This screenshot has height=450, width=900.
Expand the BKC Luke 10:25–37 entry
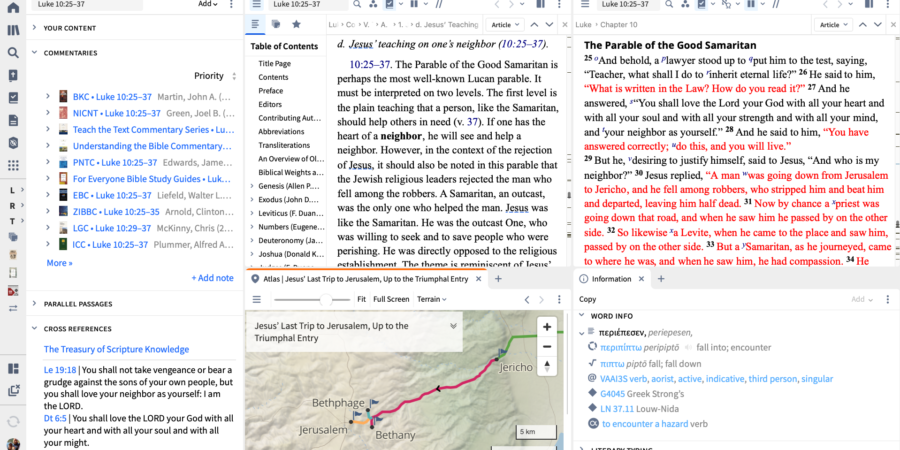(x=47, y=96)
